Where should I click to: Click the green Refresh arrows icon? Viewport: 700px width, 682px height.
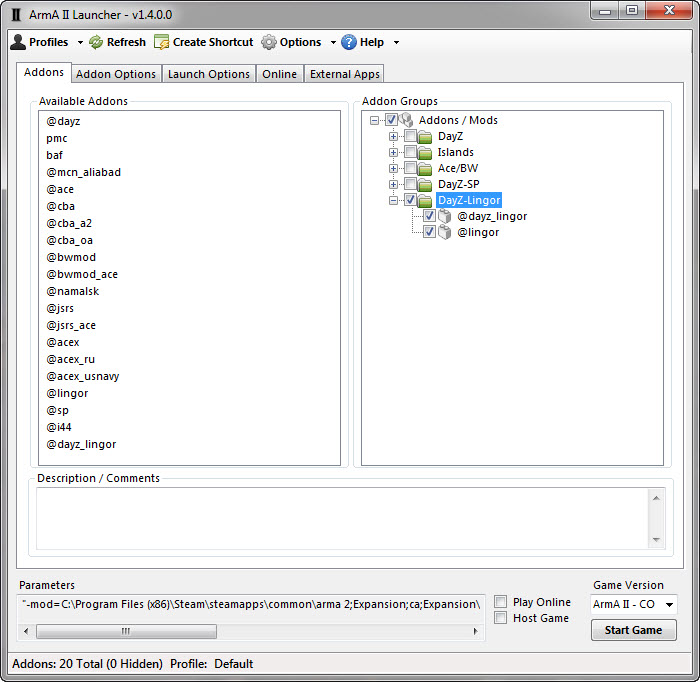[96, 42]
